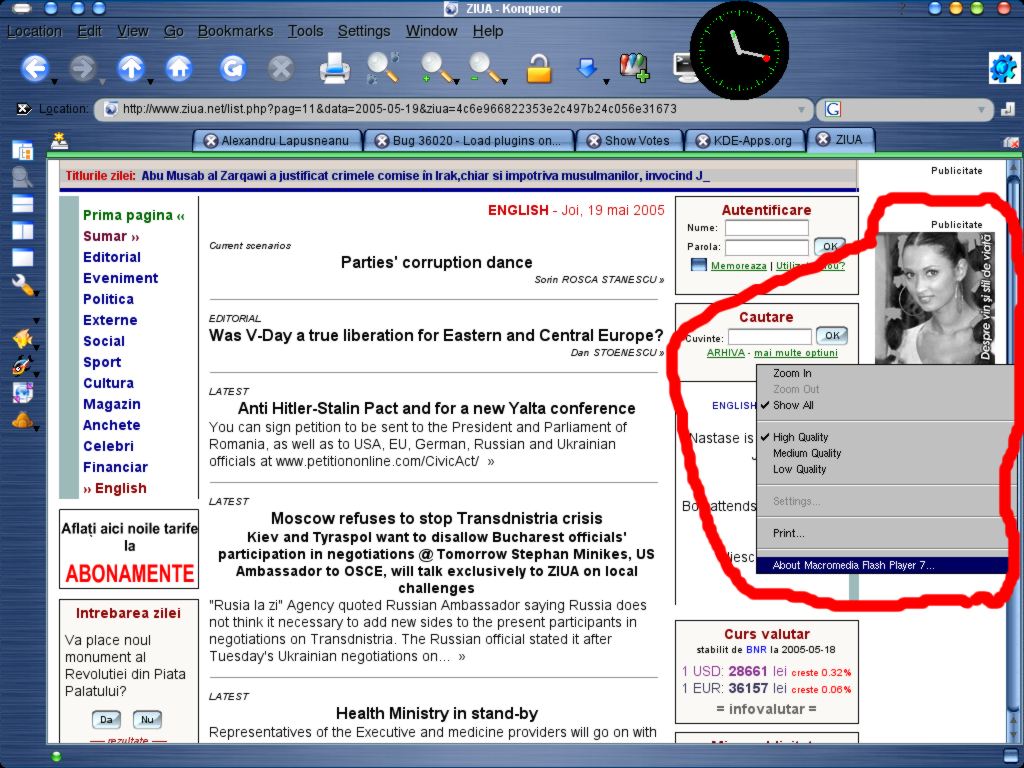Open wrench sidebar icon dropdown arrow

tap(37, 294)
